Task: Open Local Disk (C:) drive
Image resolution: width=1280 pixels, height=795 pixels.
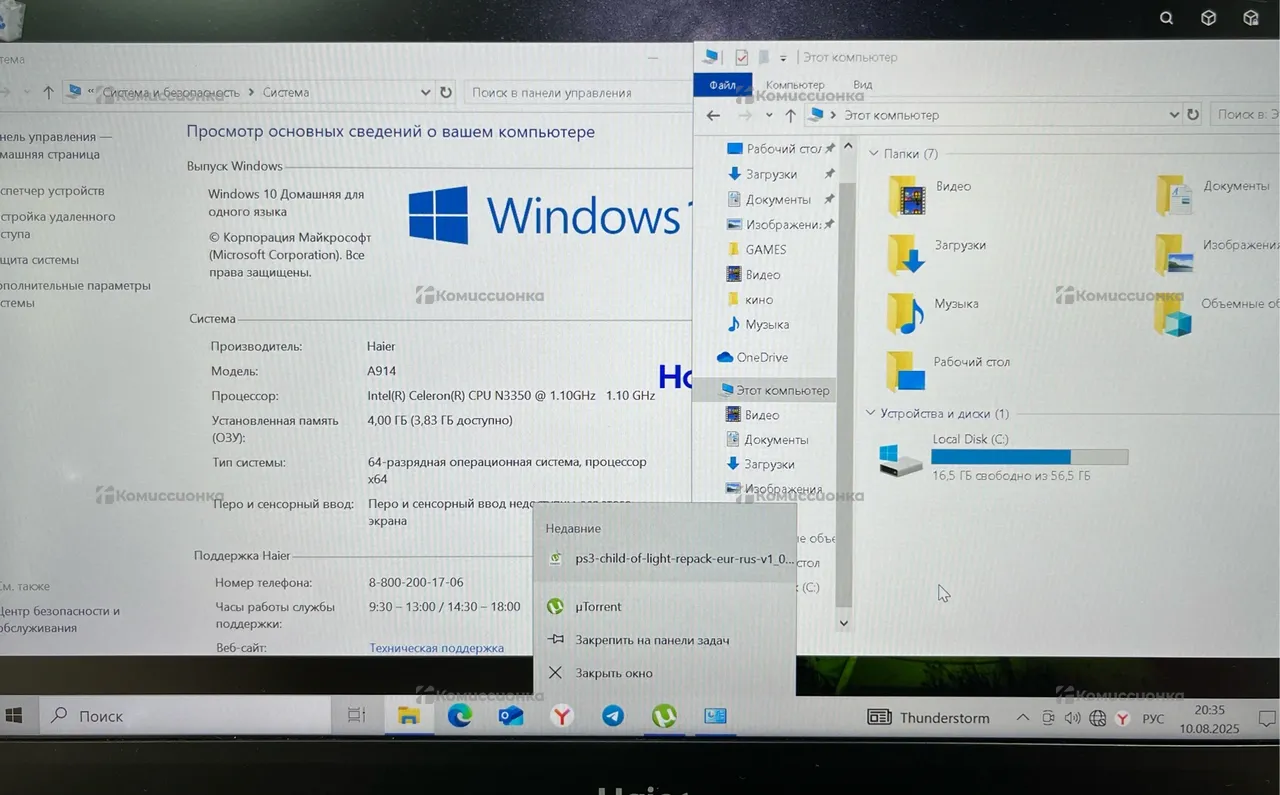Action: 1003,457
